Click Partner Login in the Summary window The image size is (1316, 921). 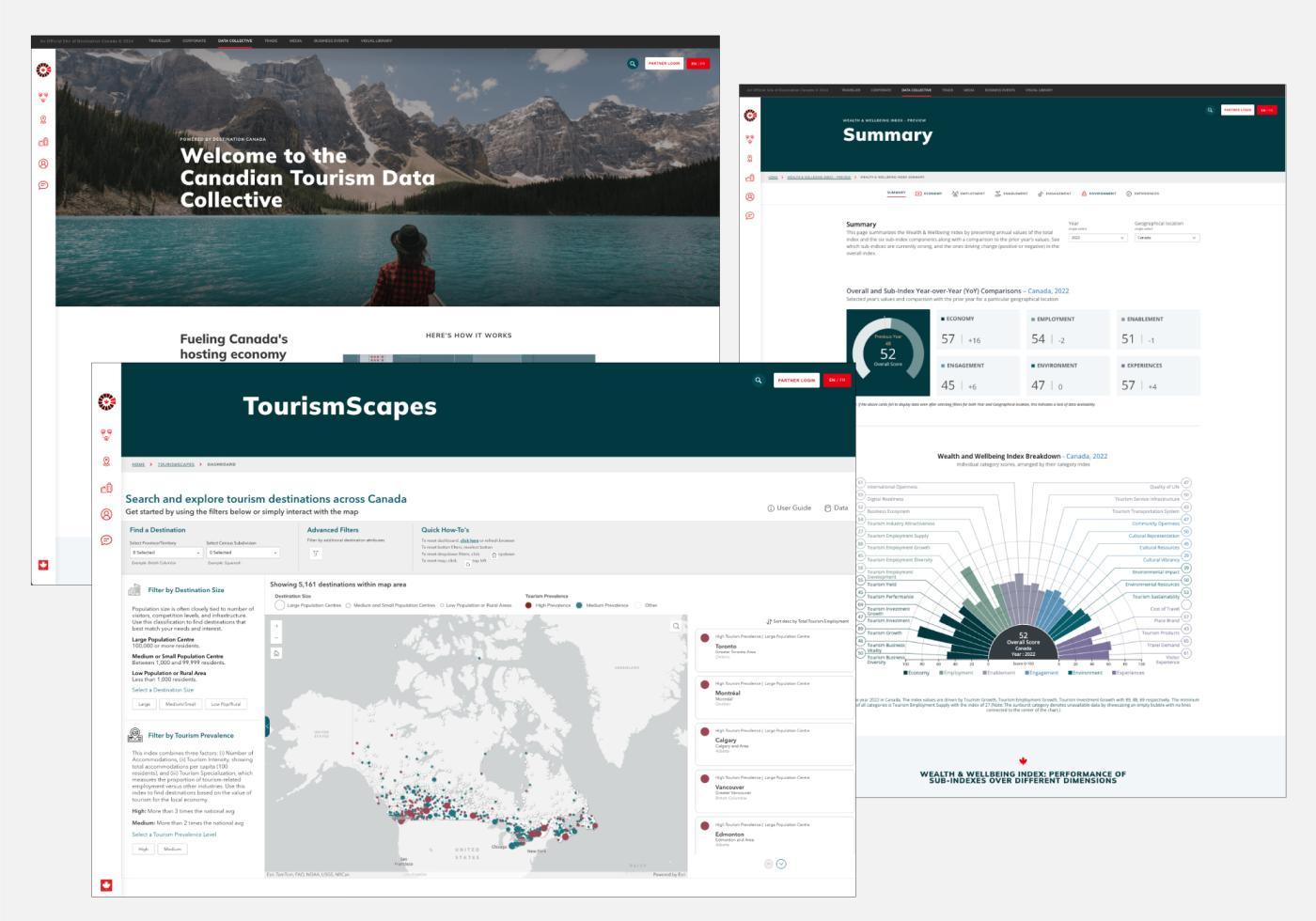(1238, 110)
